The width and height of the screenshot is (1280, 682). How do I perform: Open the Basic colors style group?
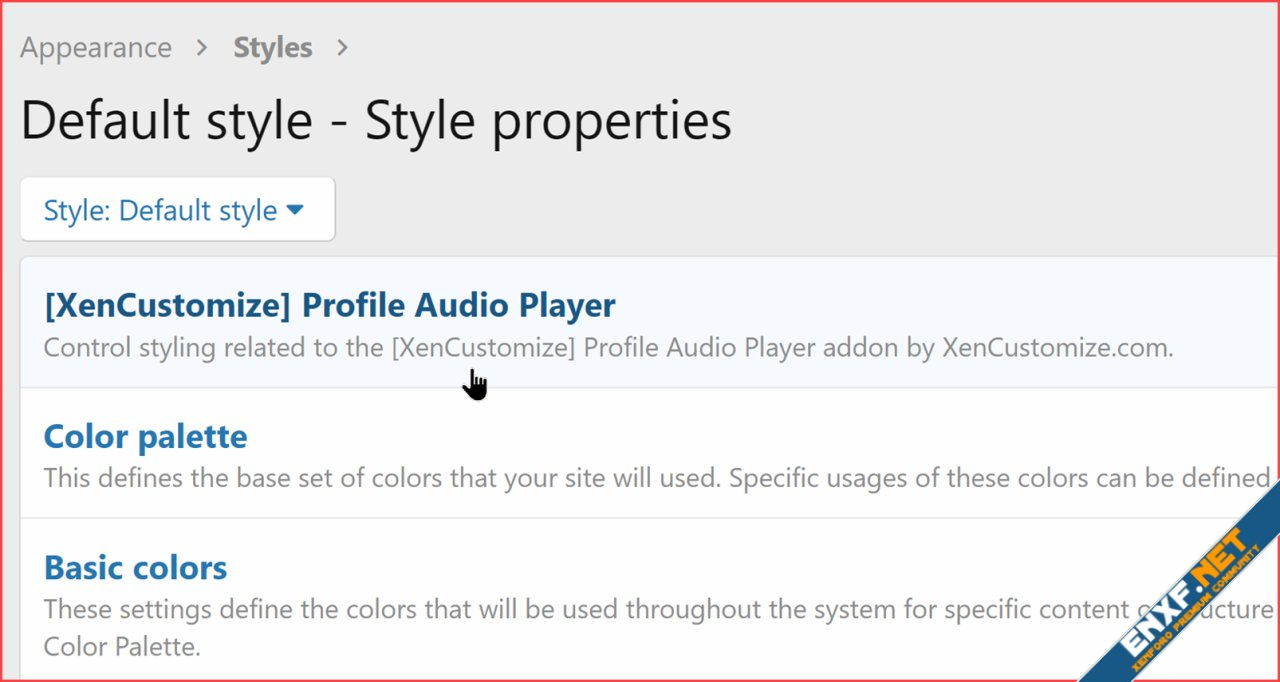click(136, 568)
